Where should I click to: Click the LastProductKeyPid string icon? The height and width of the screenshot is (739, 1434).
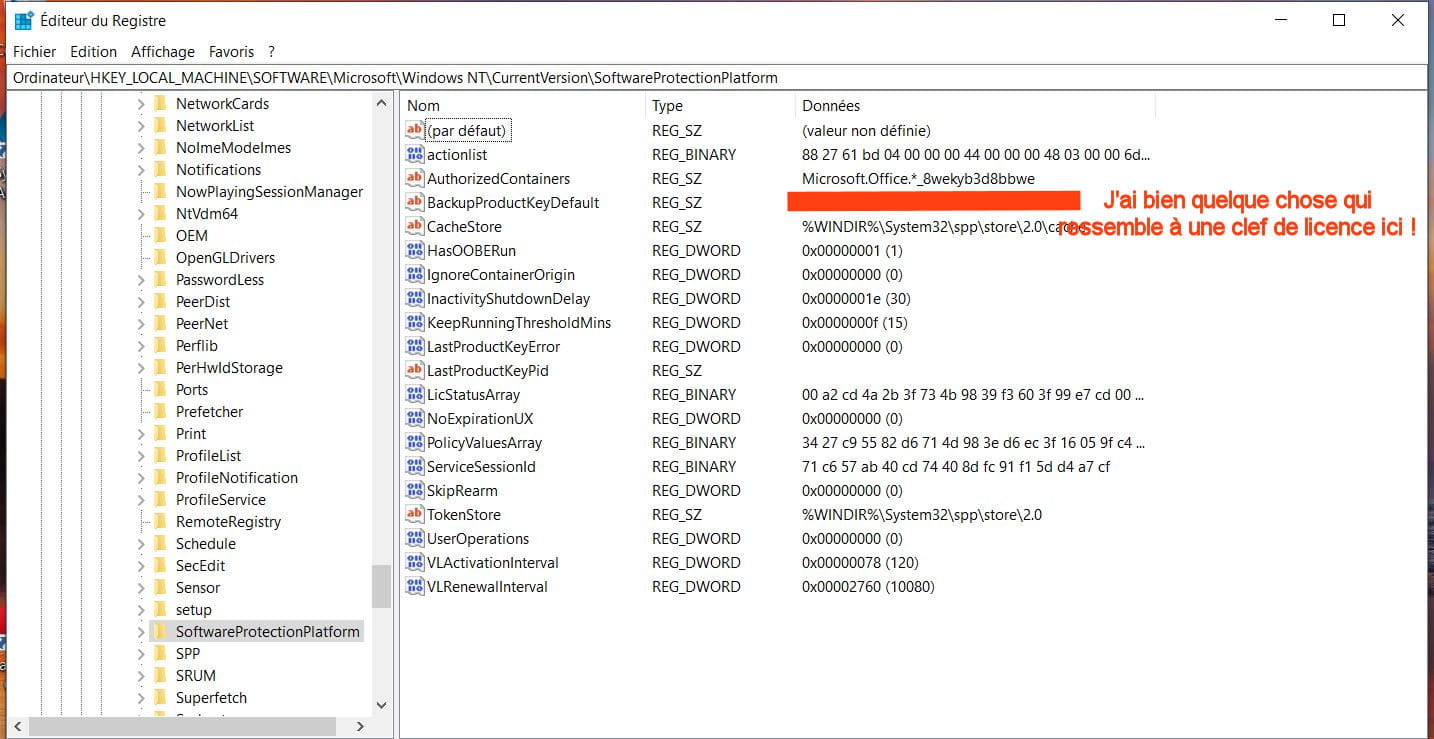pos(415,370)
